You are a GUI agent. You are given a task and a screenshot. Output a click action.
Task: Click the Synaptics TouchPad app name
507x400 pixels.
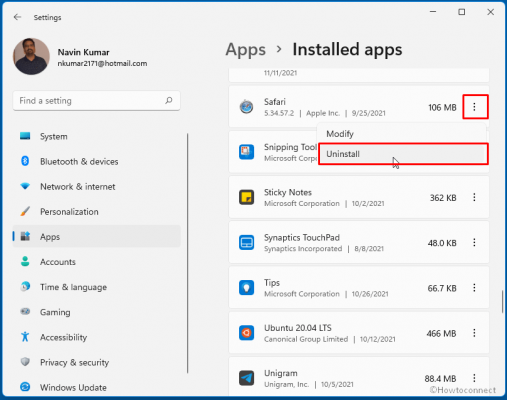[x=302, y=237]
